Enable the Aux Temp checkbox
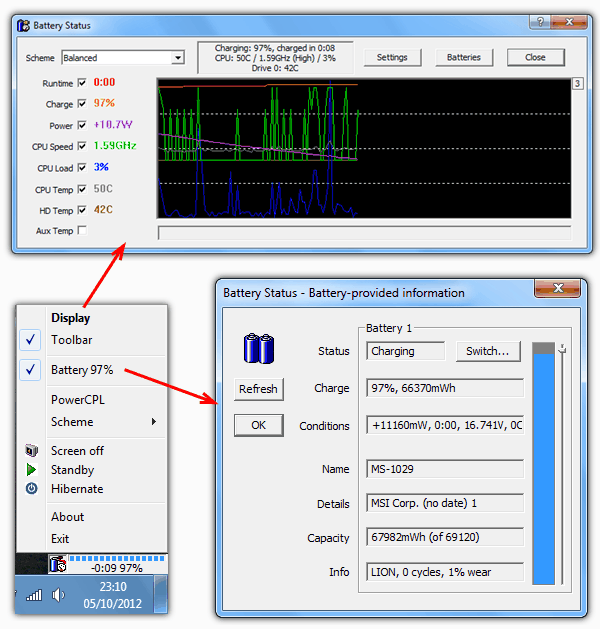The height and width of the screenshot is (629, 600). pyautogui.click(x=82, y=230)
